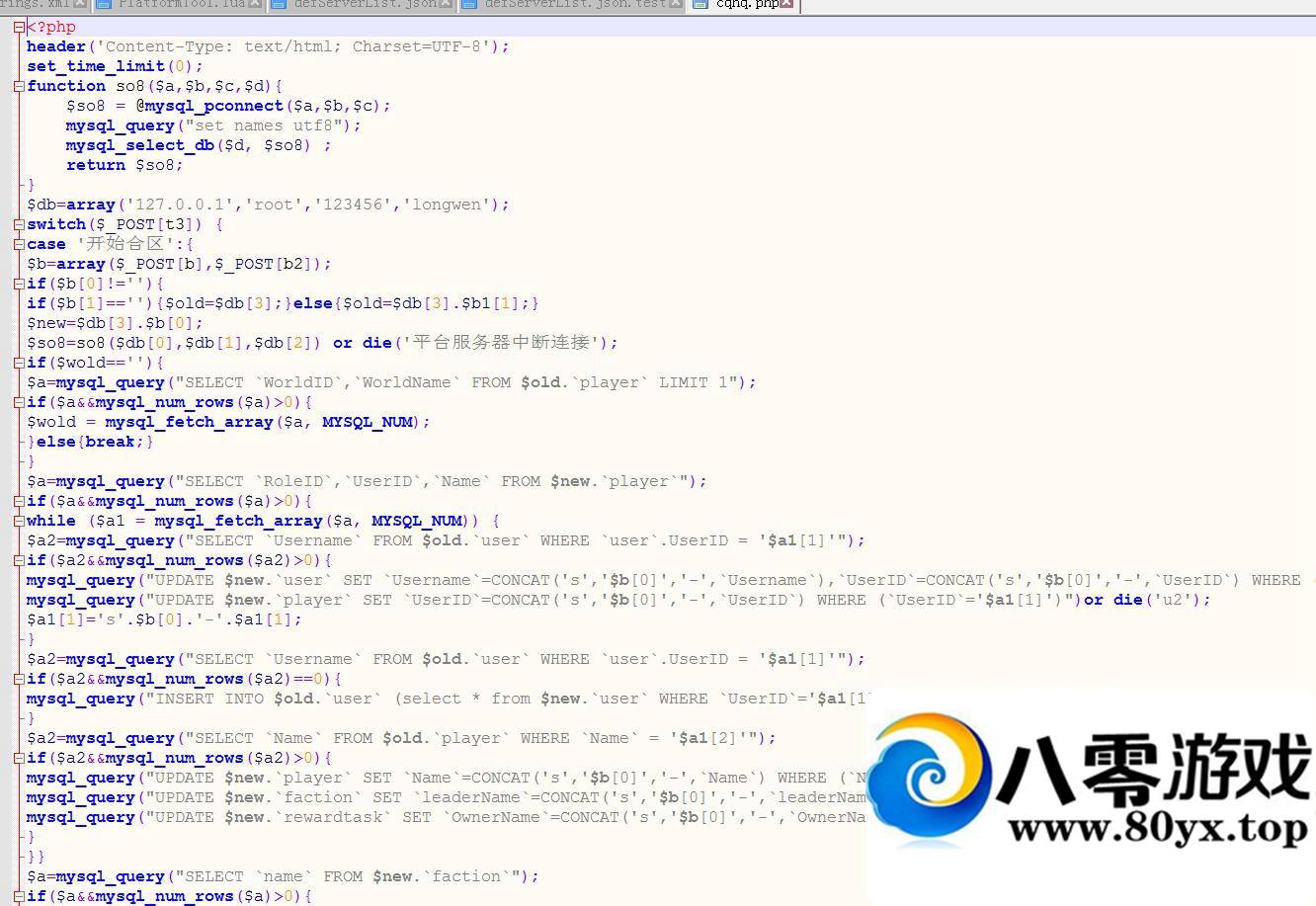Click the SELECT `WorldID`,`WorldName` query line

coord(391,382)
